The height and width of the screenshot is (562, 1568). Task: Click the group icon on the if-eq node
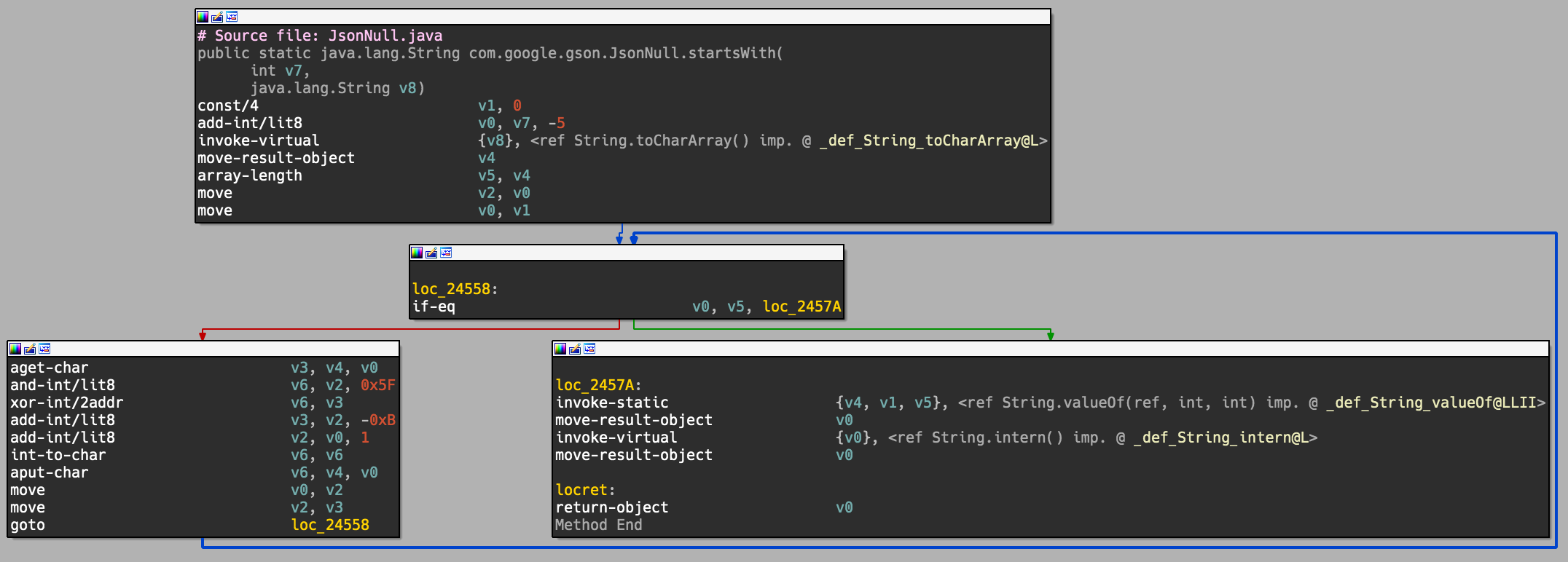pyautogui.click(x=446, y=253)
